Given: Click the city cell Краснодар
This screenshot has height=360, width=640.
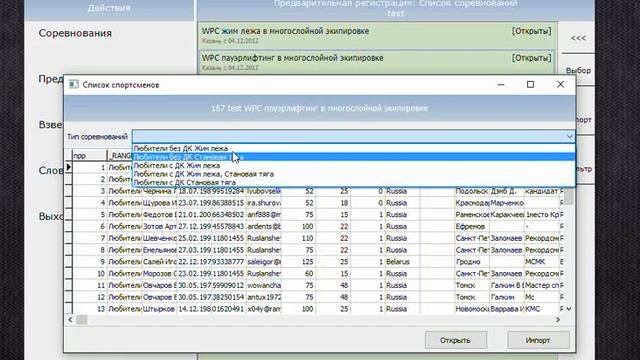Looking at the screenshot, I should pos(472,203).
